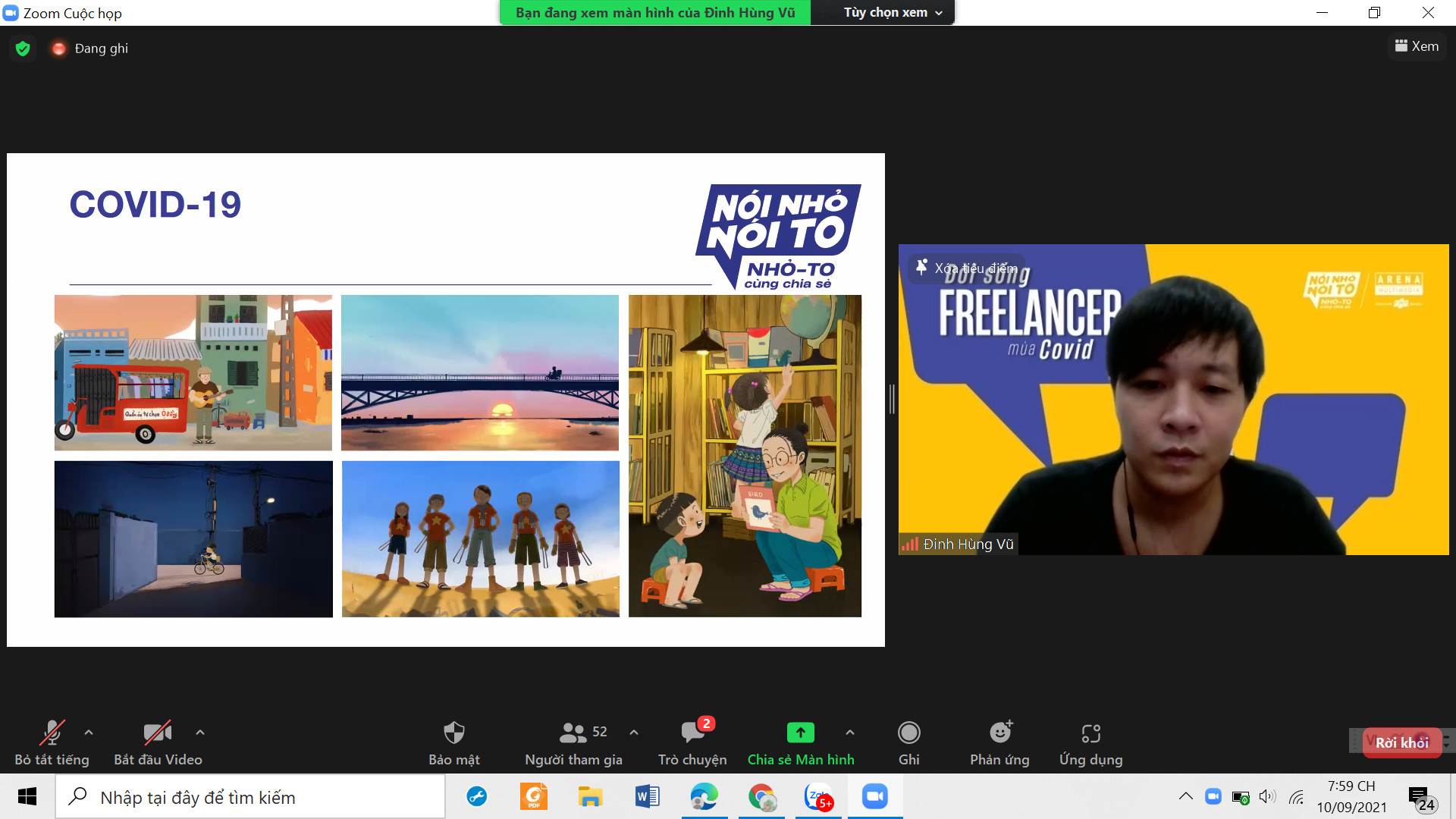
Task: Open video options arrow next to camera
Action: 200,733
